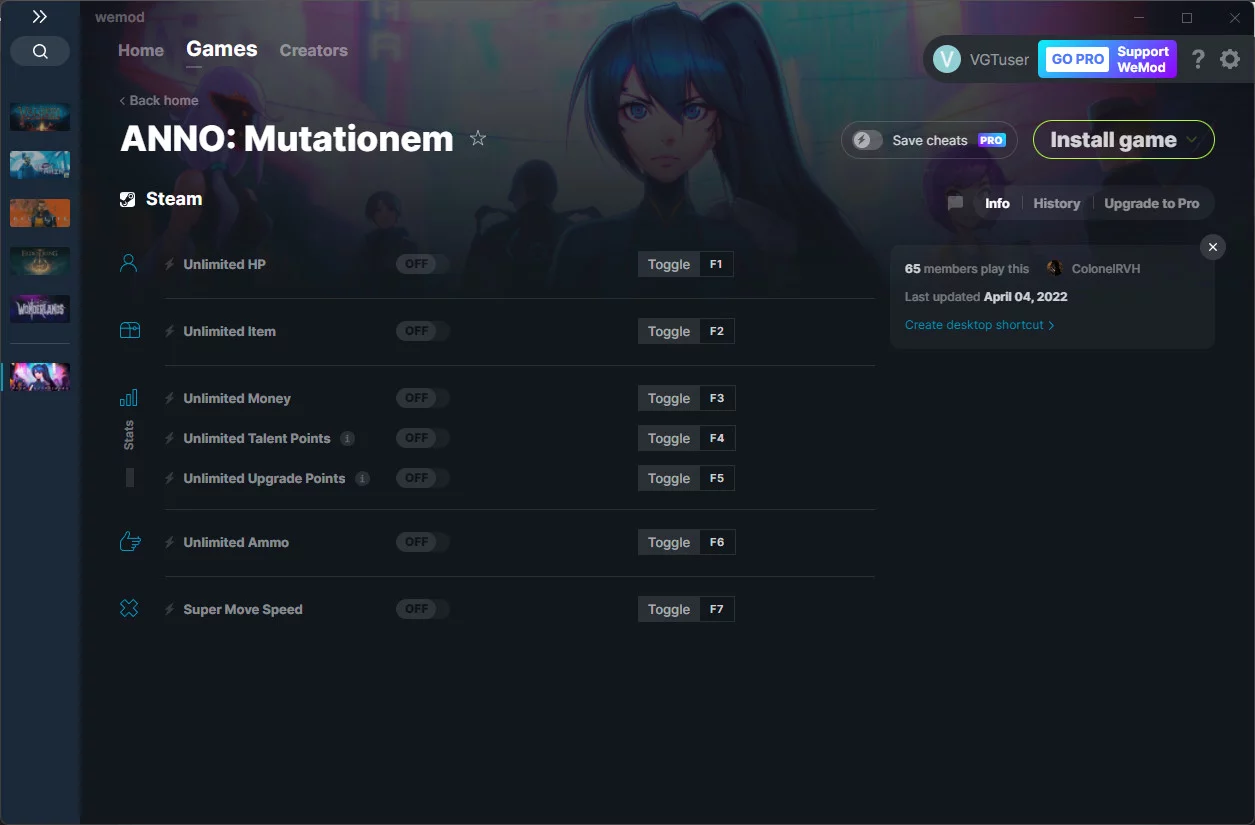The image size is (1255, 825).
Task: Click the F2 hotkey box
Action: point(716,331)
